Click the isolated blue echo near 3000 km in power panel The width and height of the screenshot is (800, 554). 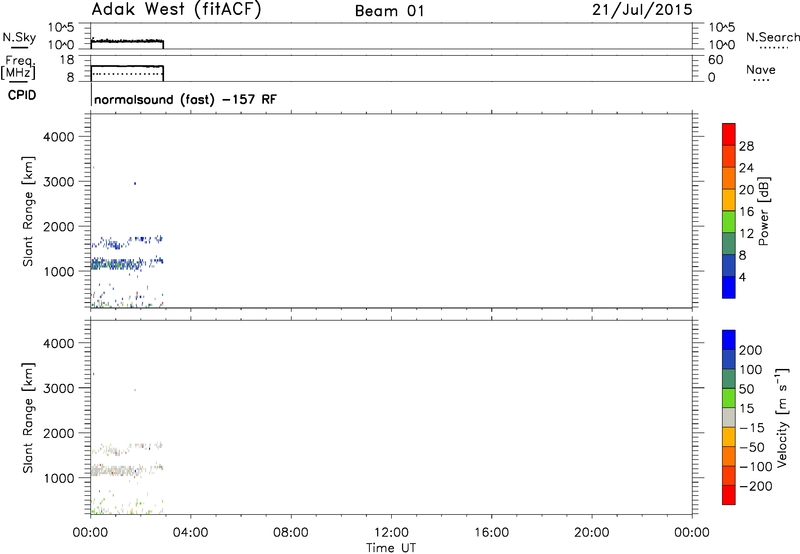point(135,183)
